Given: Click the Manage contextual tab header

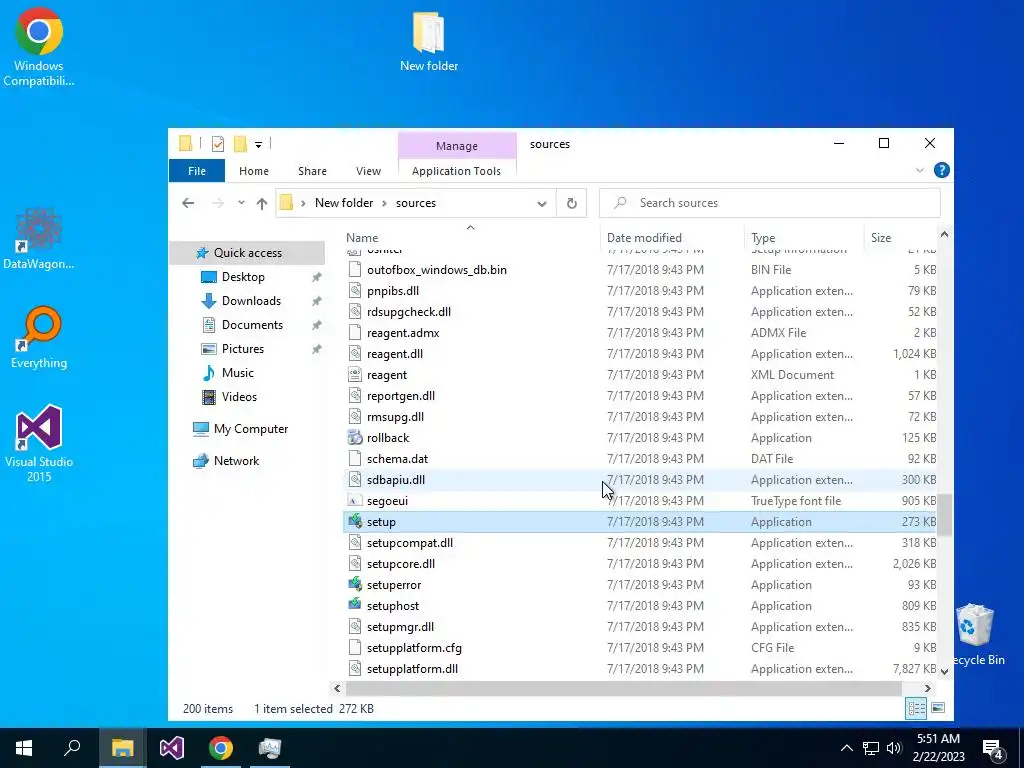Looking at the screenshot, I should (456, 146).
